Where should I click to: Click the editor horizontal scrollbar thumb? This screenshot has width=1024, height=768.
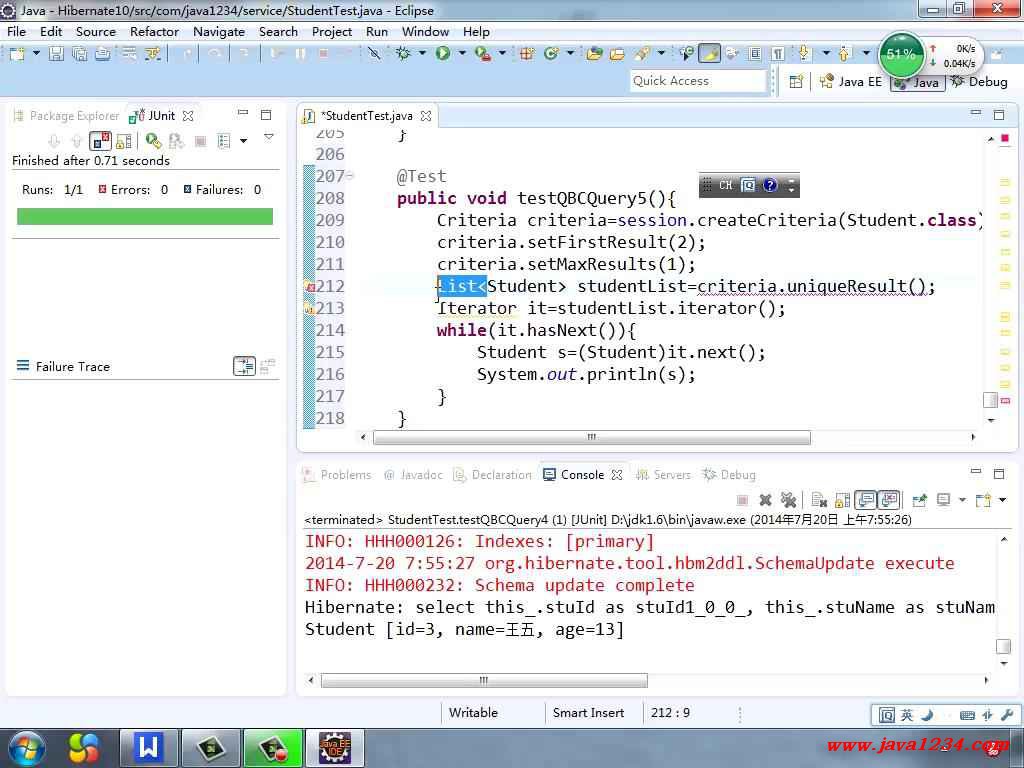pyautogui.click(x=592, y=437)
